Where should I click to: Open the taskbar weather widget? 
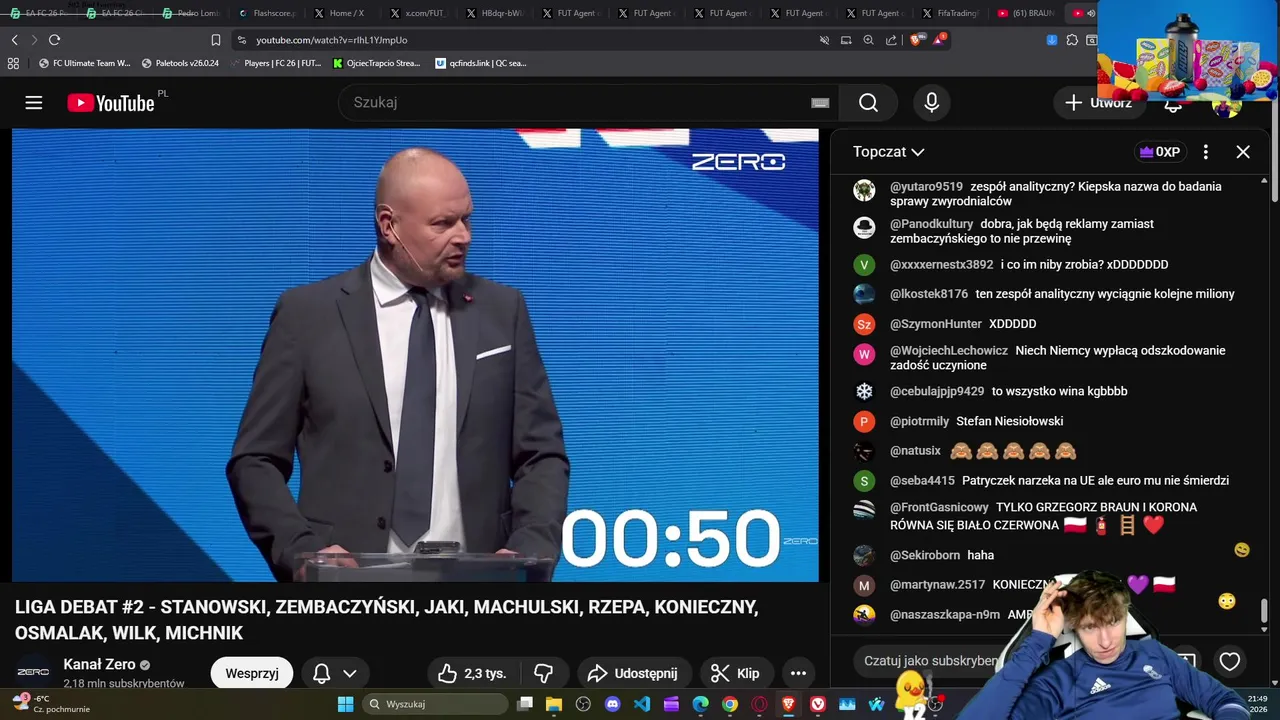coord(50,704)
